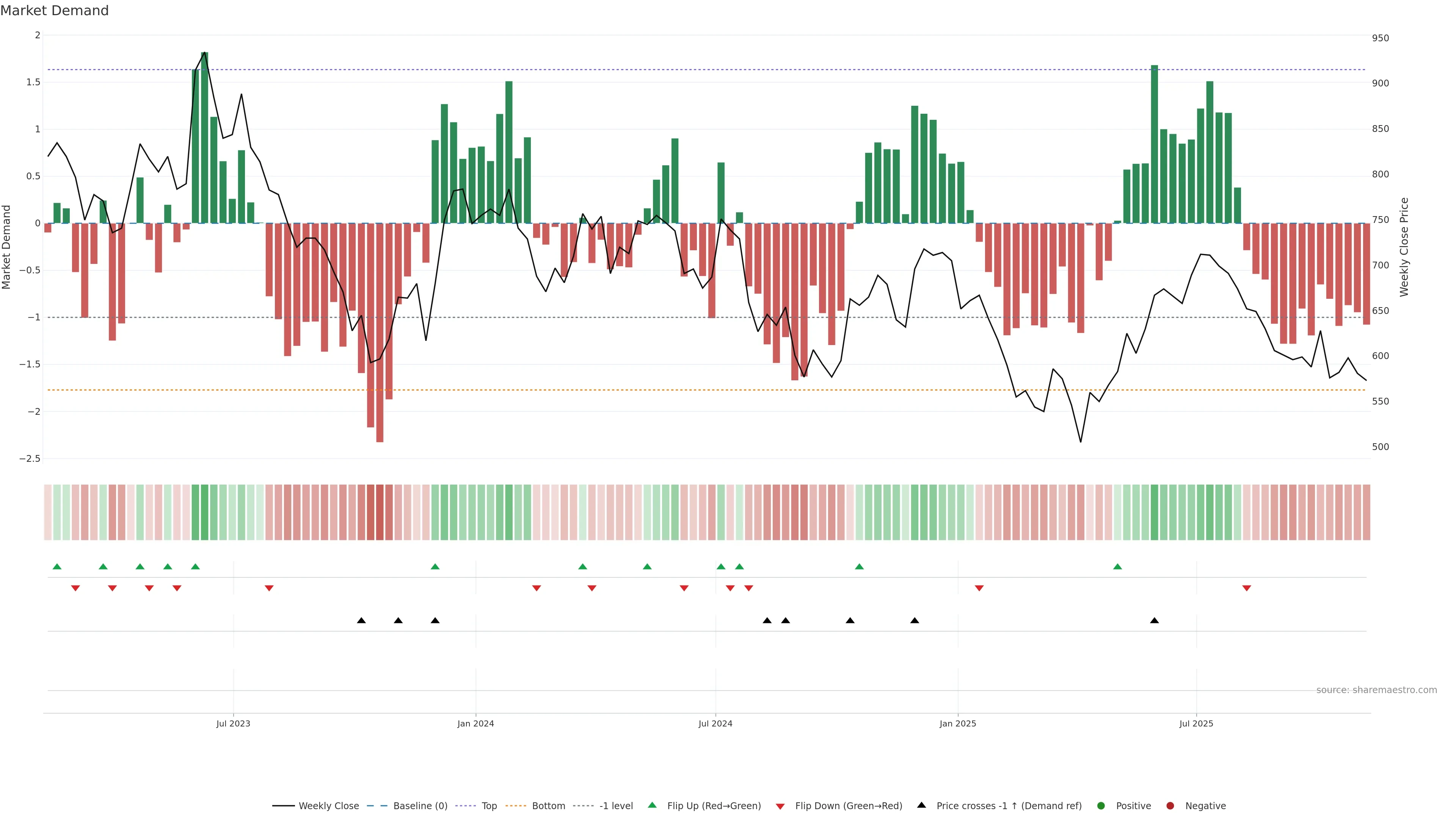This screenshot has height=819, width=1456.
Task: Click the Positive green circle legend icon
Action: click(x=1101, y=806)
